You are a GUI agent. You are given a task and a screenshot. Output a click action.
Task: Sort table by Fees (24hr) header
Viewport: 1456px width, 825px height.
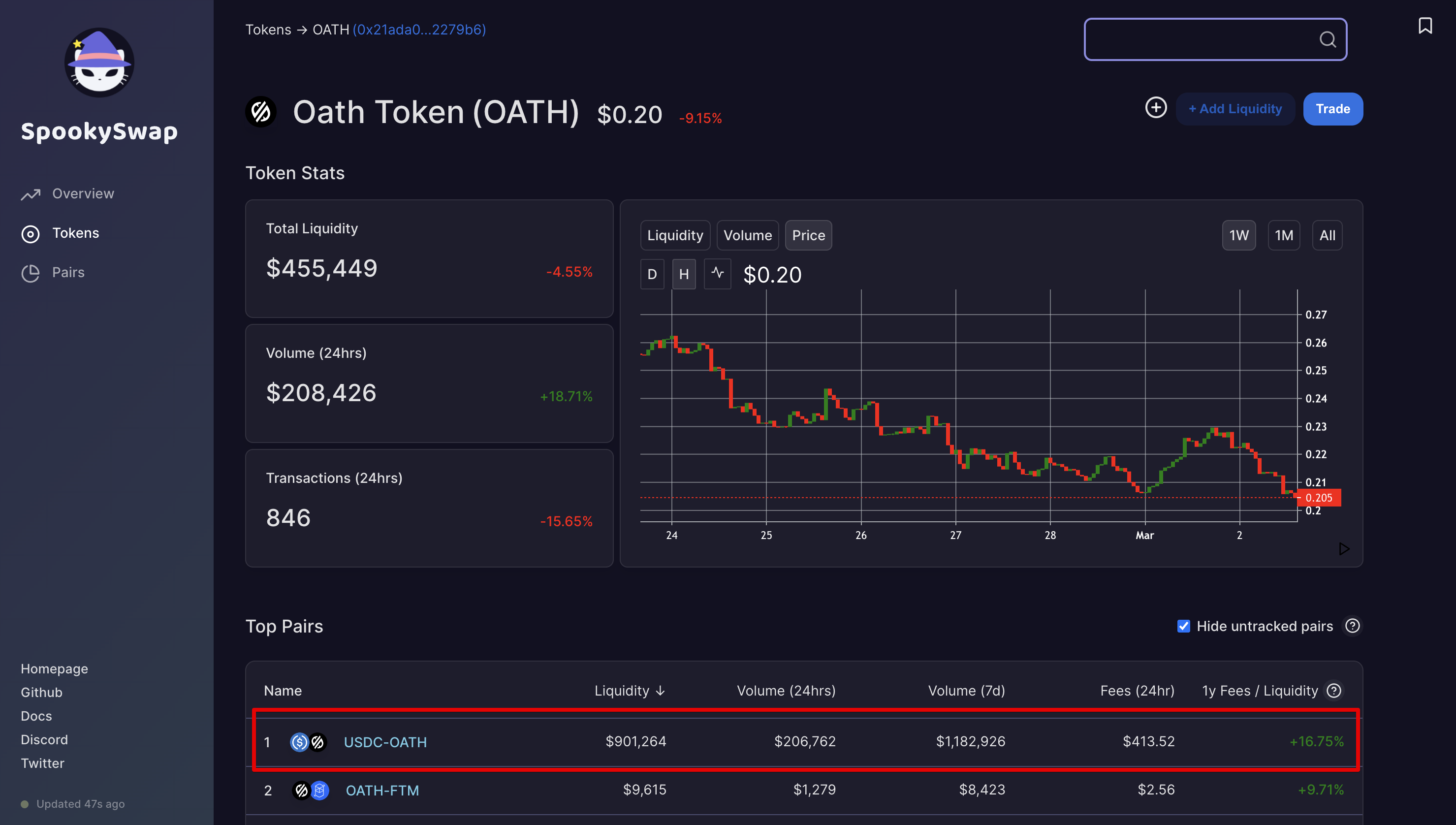pyautogui.click(x=1137, y=690)
